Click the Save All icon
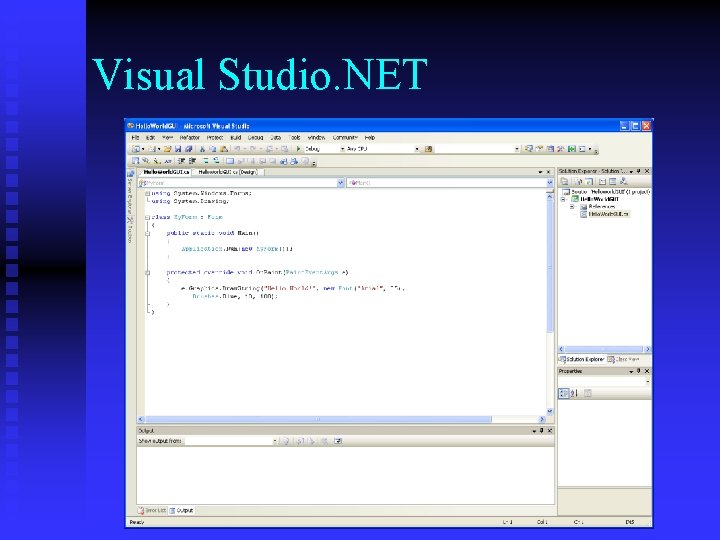This screenshot has height=540, width=720. tap(188, 149)
